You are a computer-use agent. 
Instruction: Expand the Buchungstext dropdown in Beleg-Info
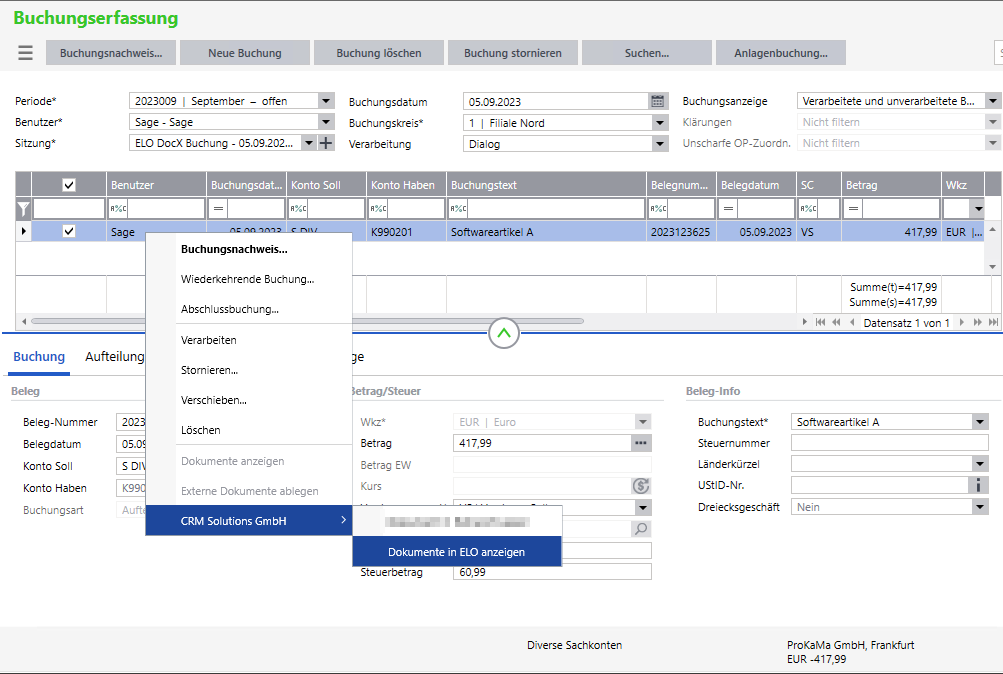pos(979,421)
